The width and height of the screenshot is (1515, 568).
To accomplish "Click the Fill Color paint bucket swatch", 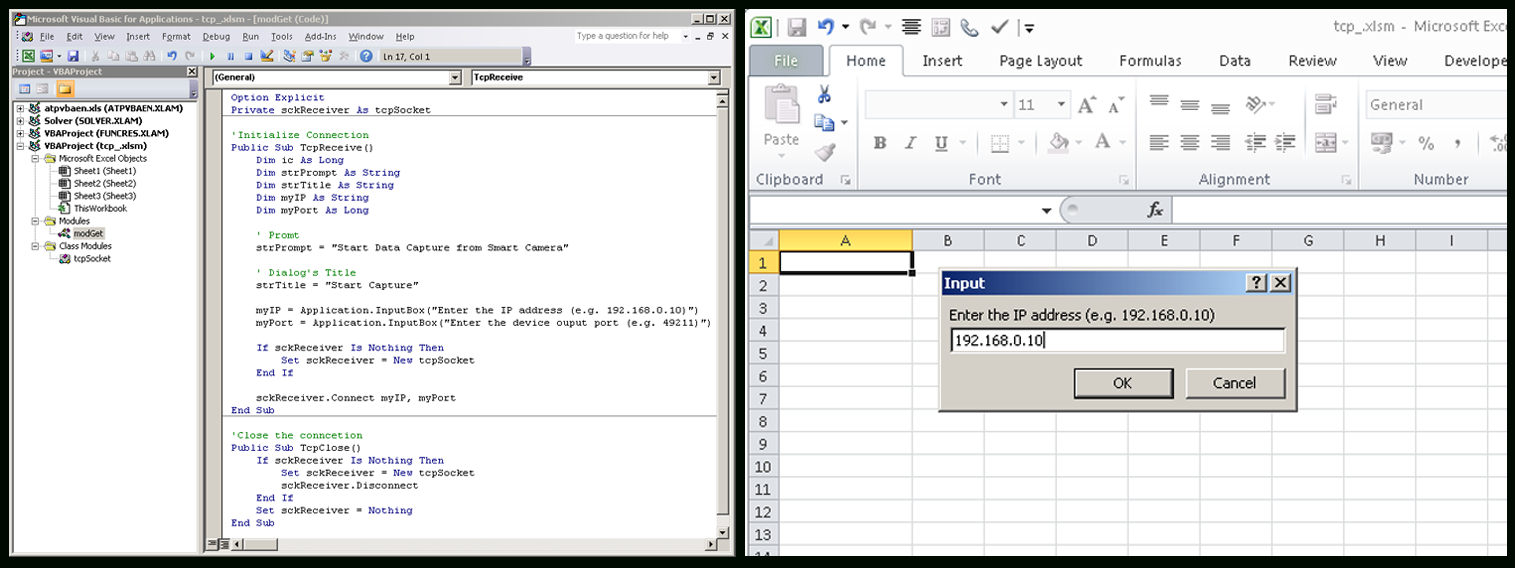I will point(1058,143).
